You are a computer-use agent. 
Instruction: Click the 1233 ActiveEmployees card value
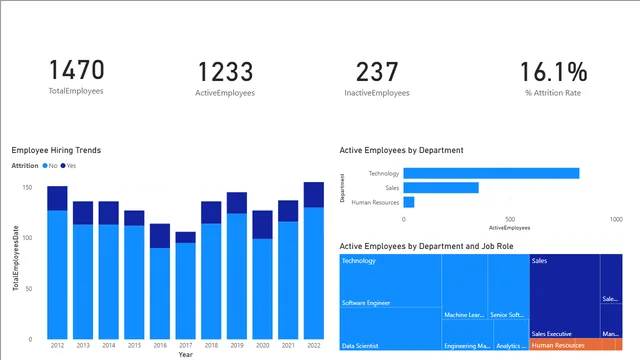[x=225, y=72]
